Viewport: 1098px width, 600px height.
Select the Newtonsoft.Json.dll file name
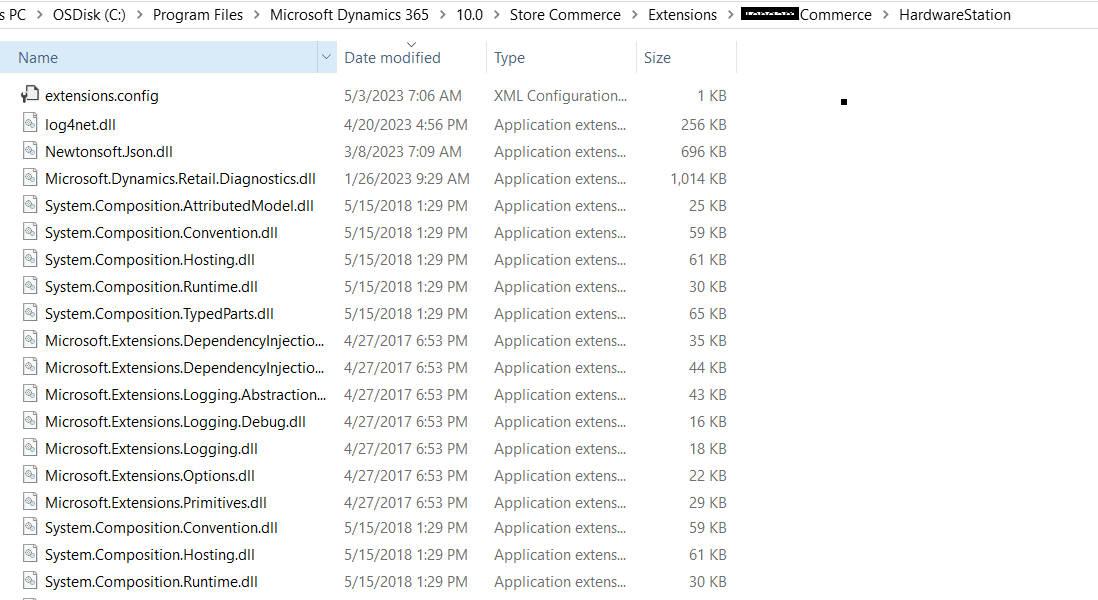pyautogui.click(x=109, y=151)
